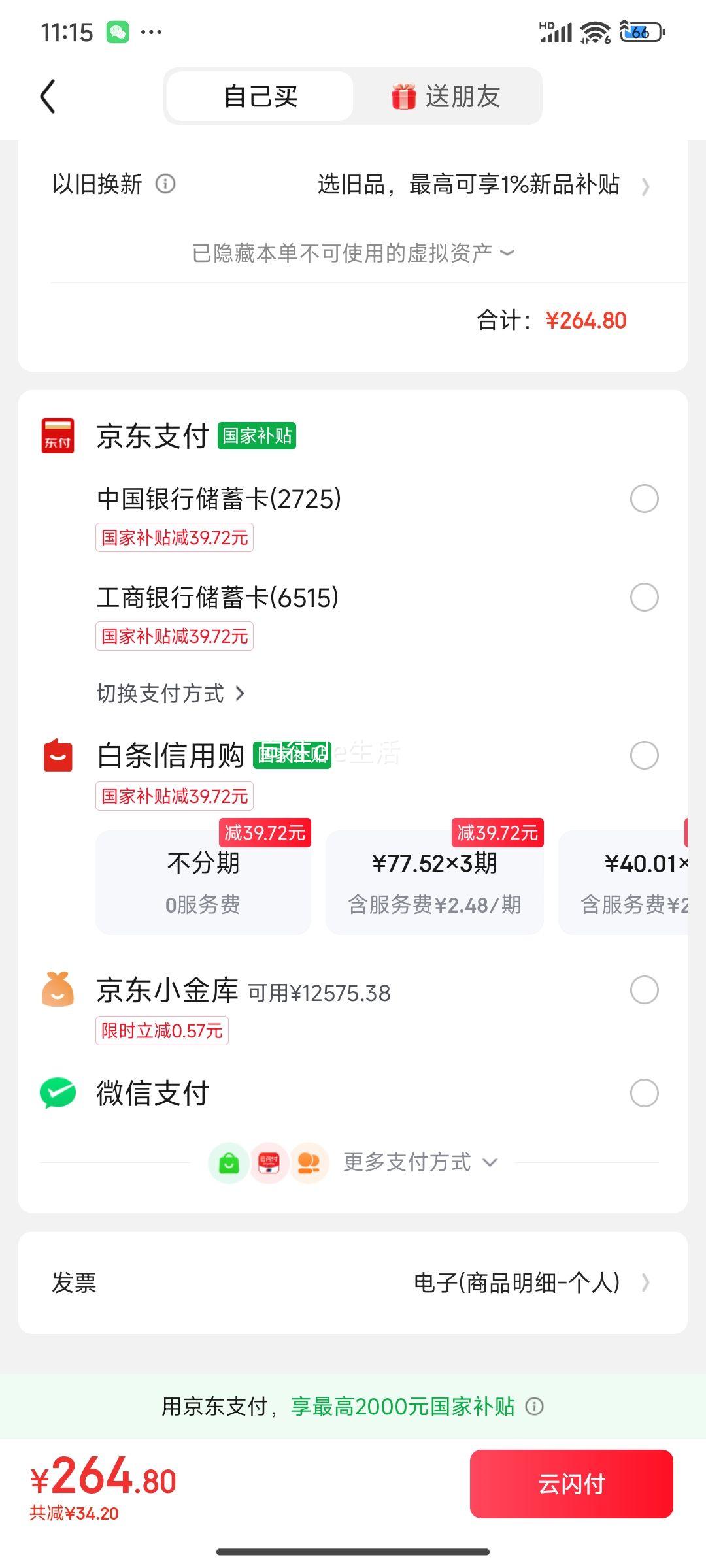The height and width of the screenshot is (1568, 706).
Task: Tap the green 微信支付 logo
Action: point(58,1093)
